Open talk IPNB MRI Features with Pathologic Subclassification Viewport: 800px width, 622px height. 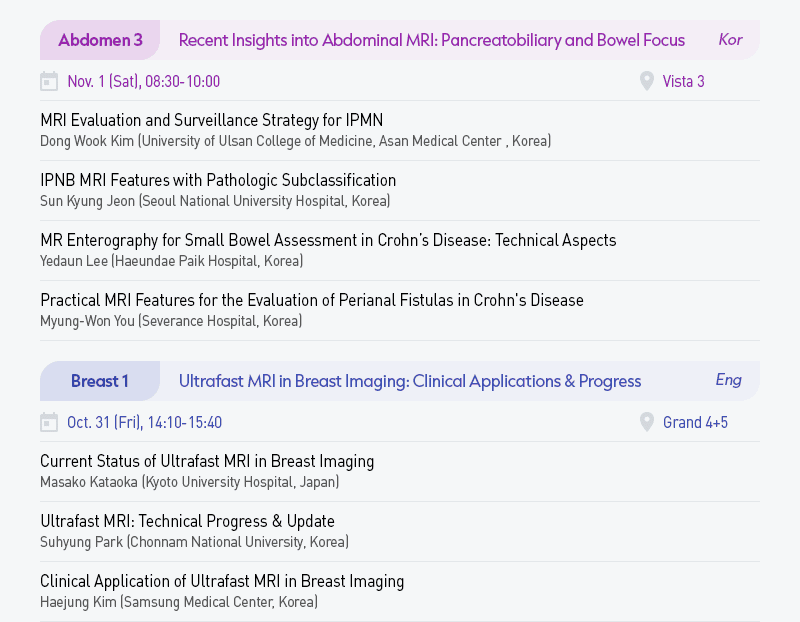click(218, 180)
